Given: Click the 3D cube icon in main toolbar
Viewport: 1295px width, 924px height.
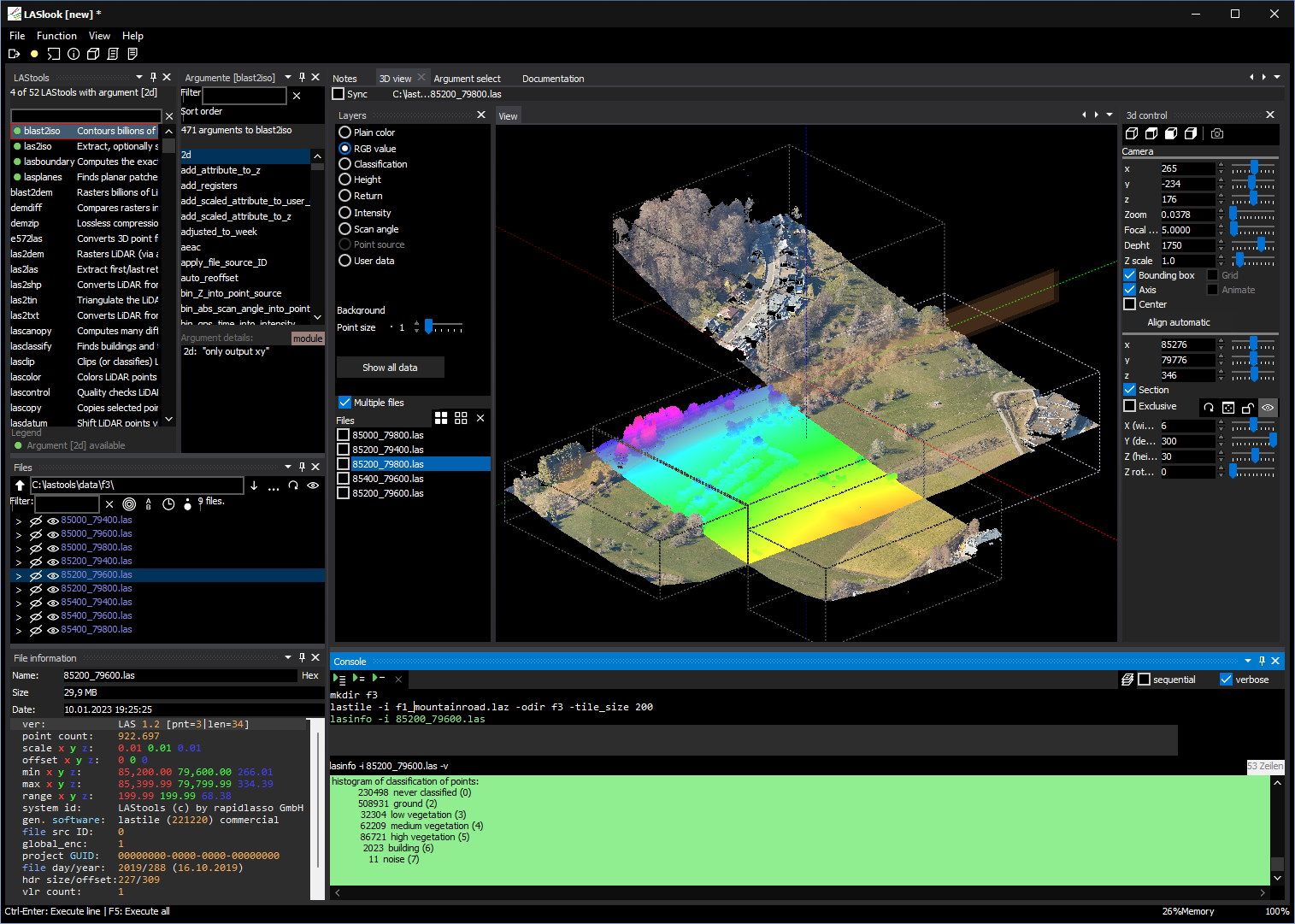Looking at the screenshot, I should 93,54.
